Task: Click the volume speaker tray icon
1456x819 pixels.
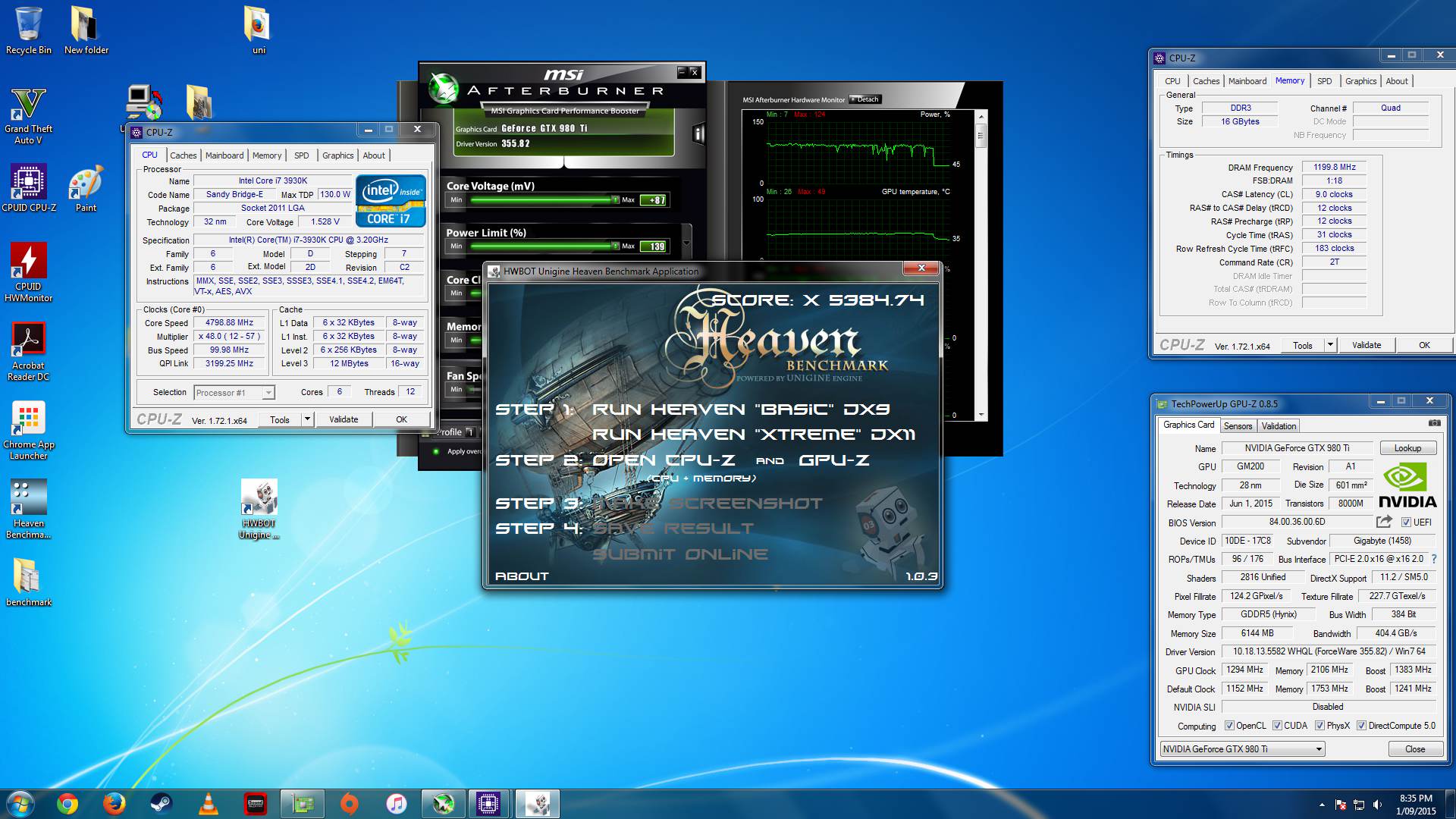Action: click(1378, 805)
